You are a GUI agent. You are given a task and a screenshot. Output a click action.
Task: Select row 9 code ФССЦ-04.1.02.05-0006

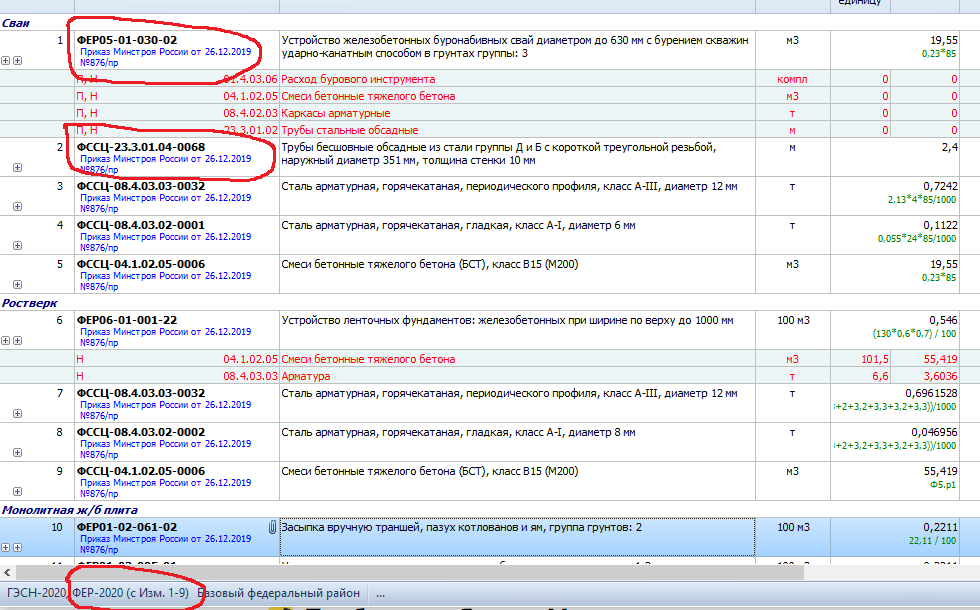click(x=141, y=471)
